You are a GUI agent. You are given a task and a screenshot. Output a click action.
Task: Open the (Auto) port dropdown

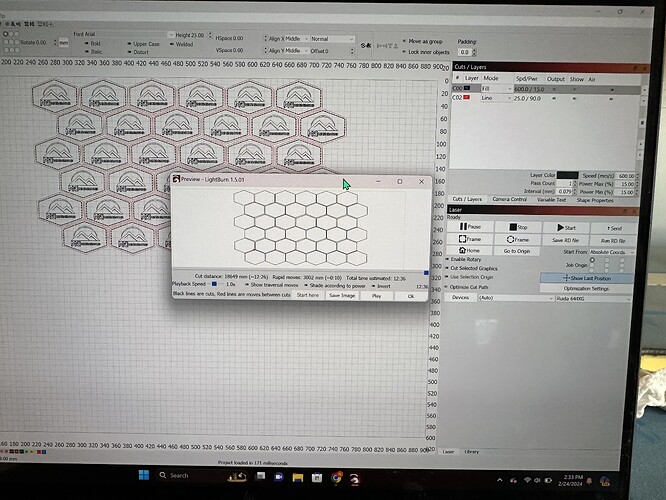pos(515,298)
